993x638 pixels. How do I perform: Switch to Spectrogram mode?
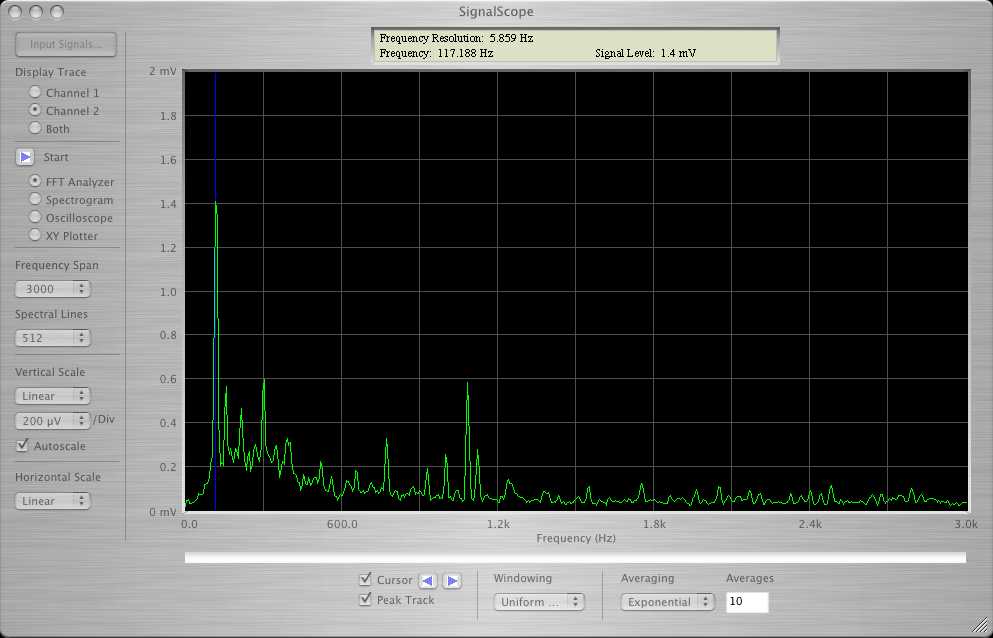[36, 200]
